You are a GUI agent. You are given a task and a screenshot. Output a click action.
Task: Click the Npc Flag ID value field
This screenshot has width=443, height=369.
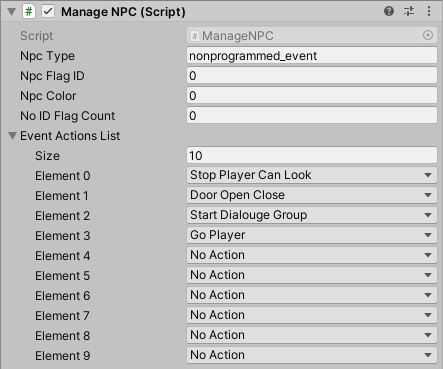tap(312, 76)
